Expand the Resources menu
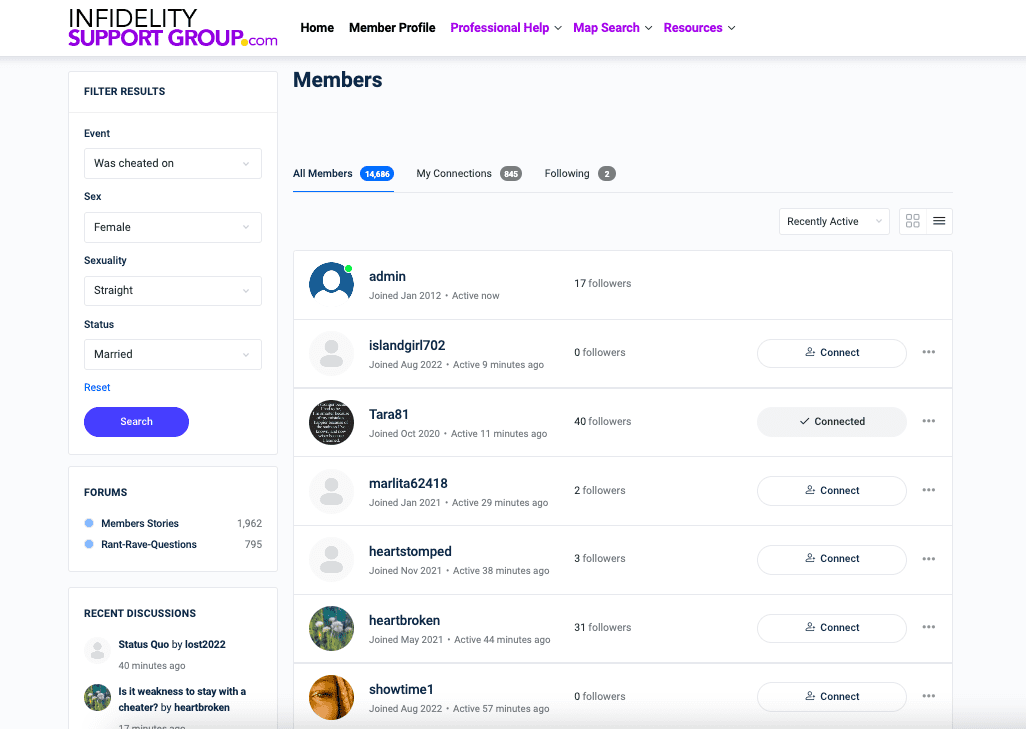This screenshot has width=1026, height=729. point(699,27)
